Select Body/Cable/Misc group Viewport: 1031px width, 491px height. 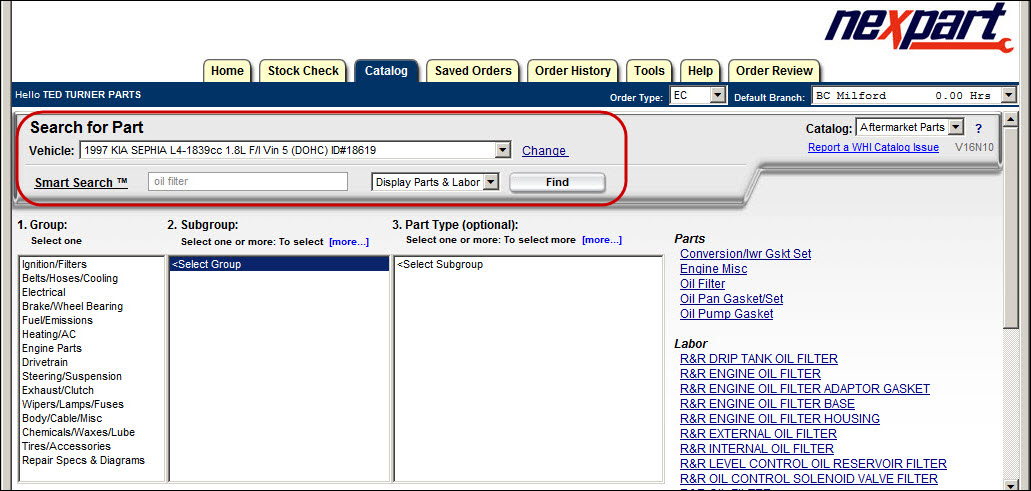[x=62, y=418]
